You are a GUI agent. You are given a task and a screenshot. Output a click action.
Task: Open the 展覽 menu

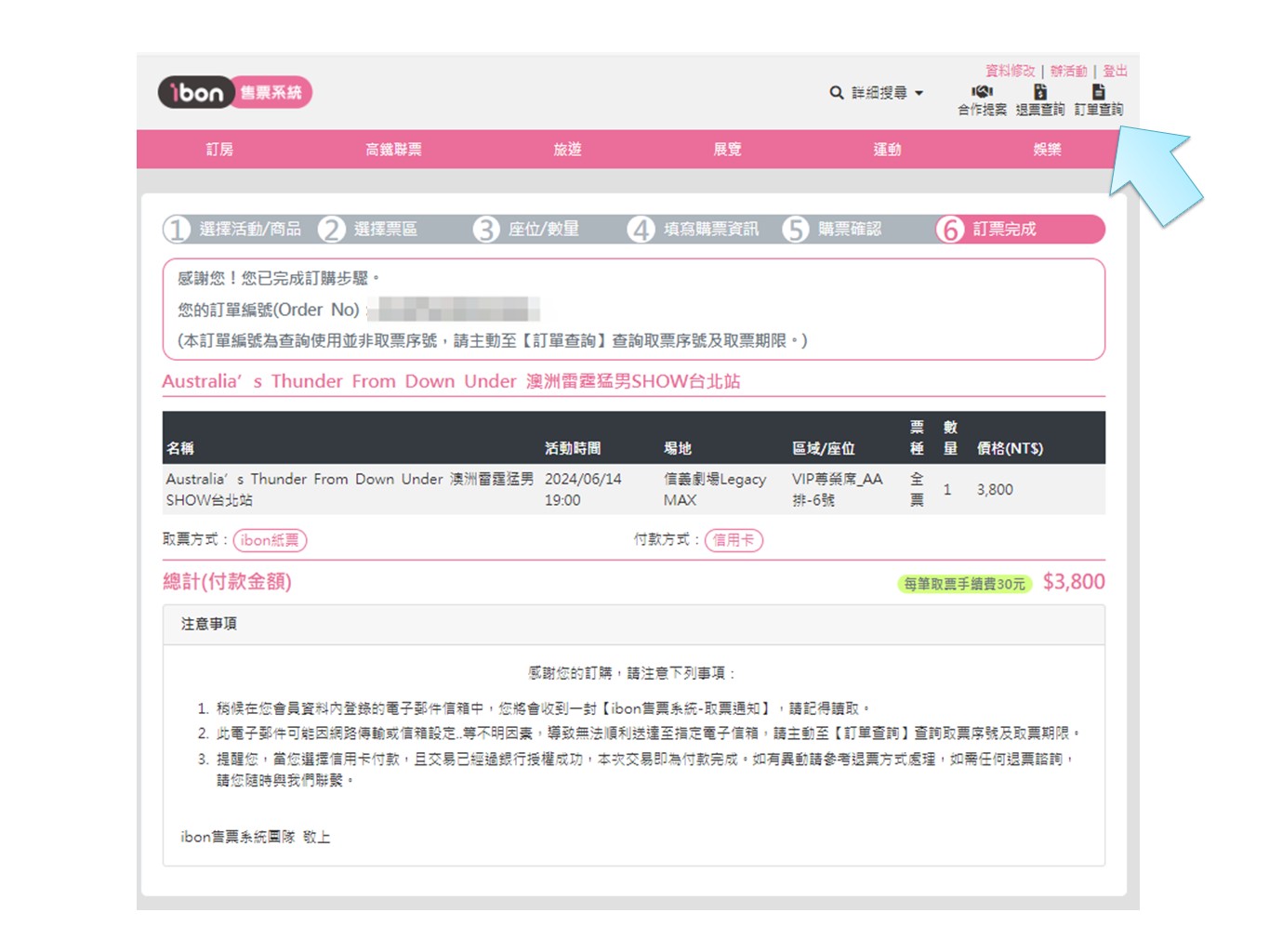727,149
